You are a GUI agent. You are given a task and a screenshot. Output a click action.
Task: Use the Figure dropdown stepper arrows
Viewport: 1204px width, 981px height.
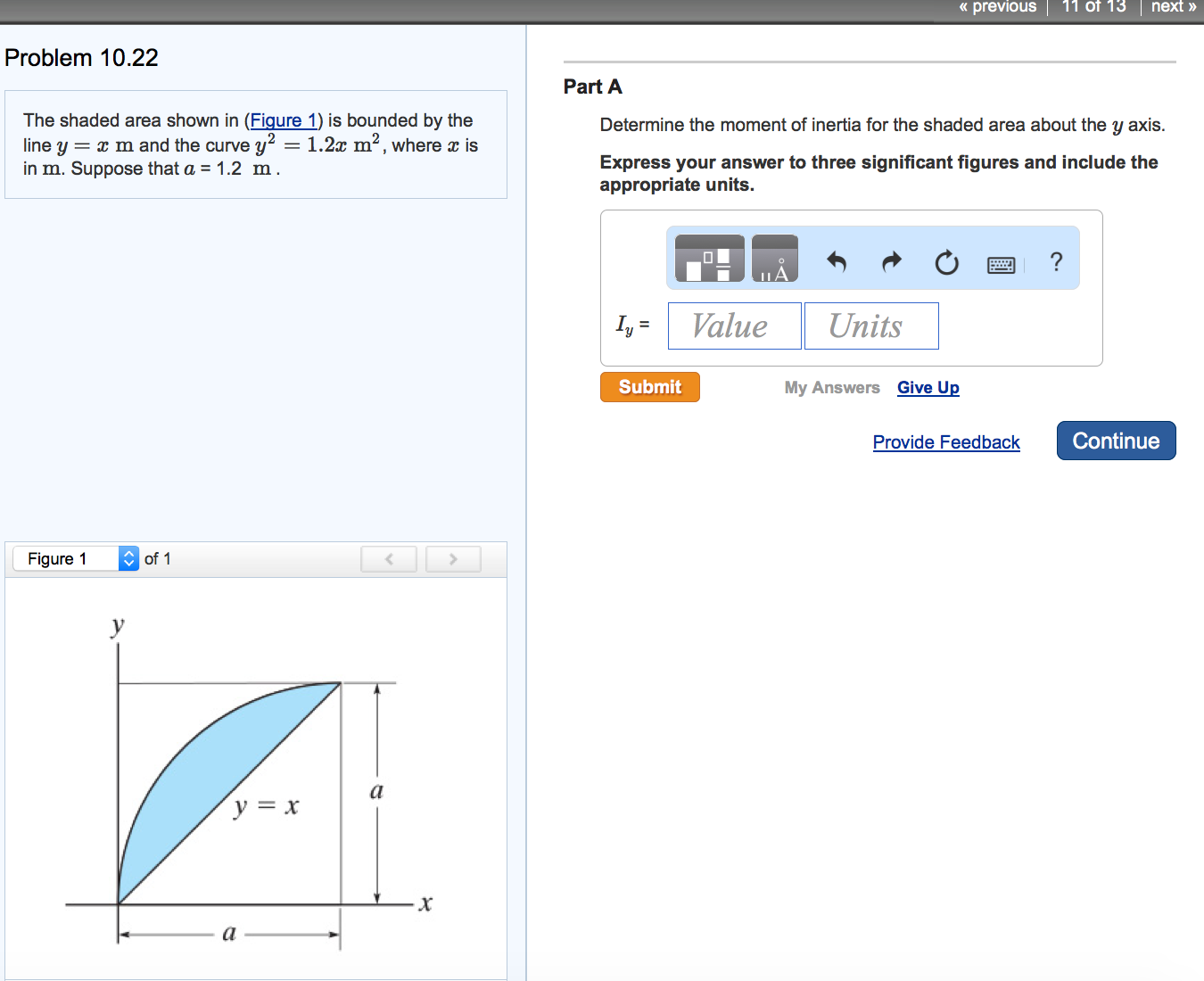pyautogui.click(x=128, y=558)
